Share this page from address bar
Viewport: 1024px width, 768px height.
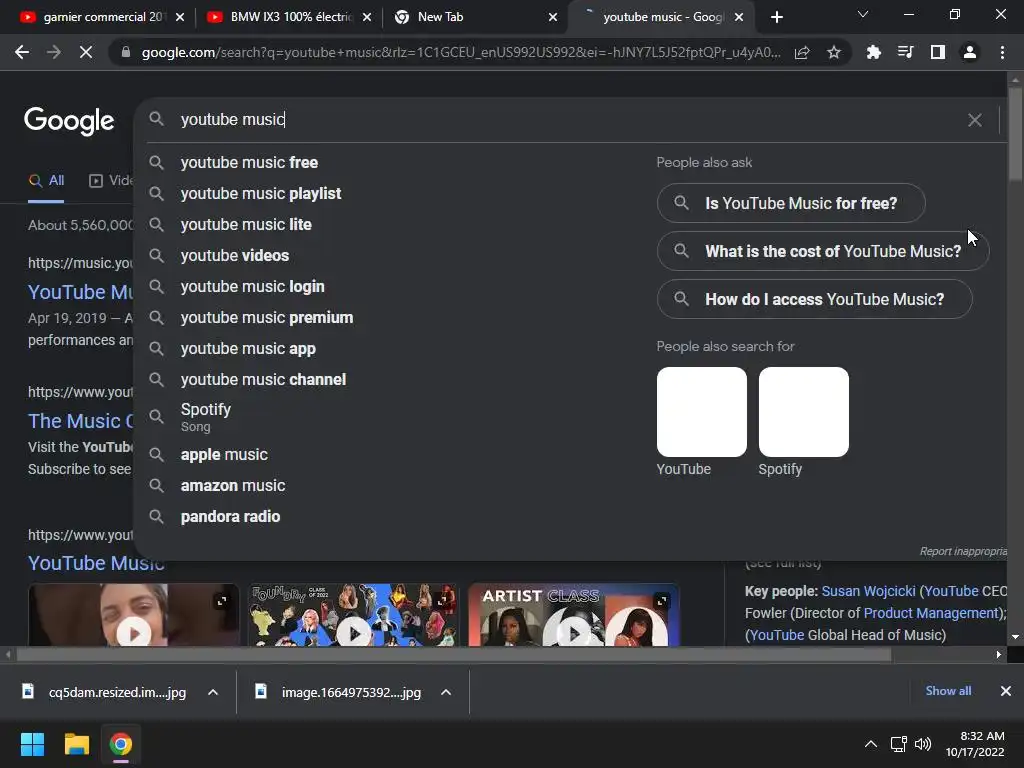(x=802, y=52)
